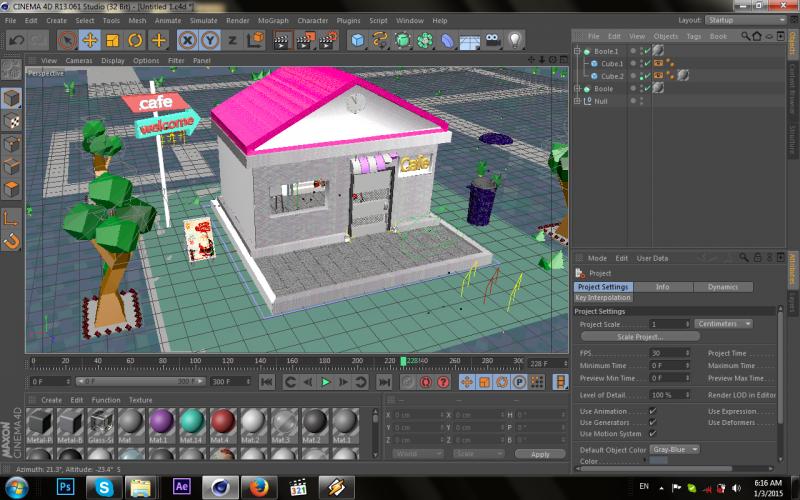This screenshot has height=500, width=800.
Task: Open the MoGraph menu
Action: [274, 20]
